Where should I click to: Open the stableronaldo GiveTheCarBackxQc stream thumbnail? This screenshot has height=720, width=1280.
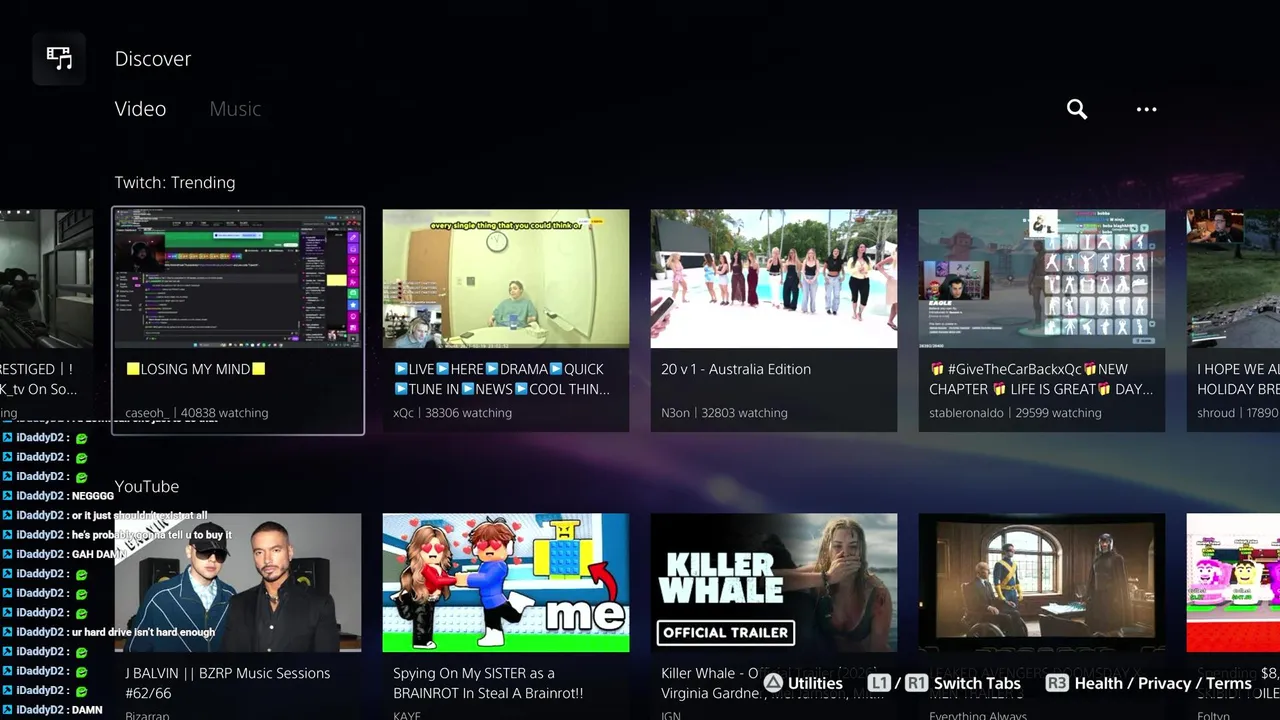point(1042,279)
